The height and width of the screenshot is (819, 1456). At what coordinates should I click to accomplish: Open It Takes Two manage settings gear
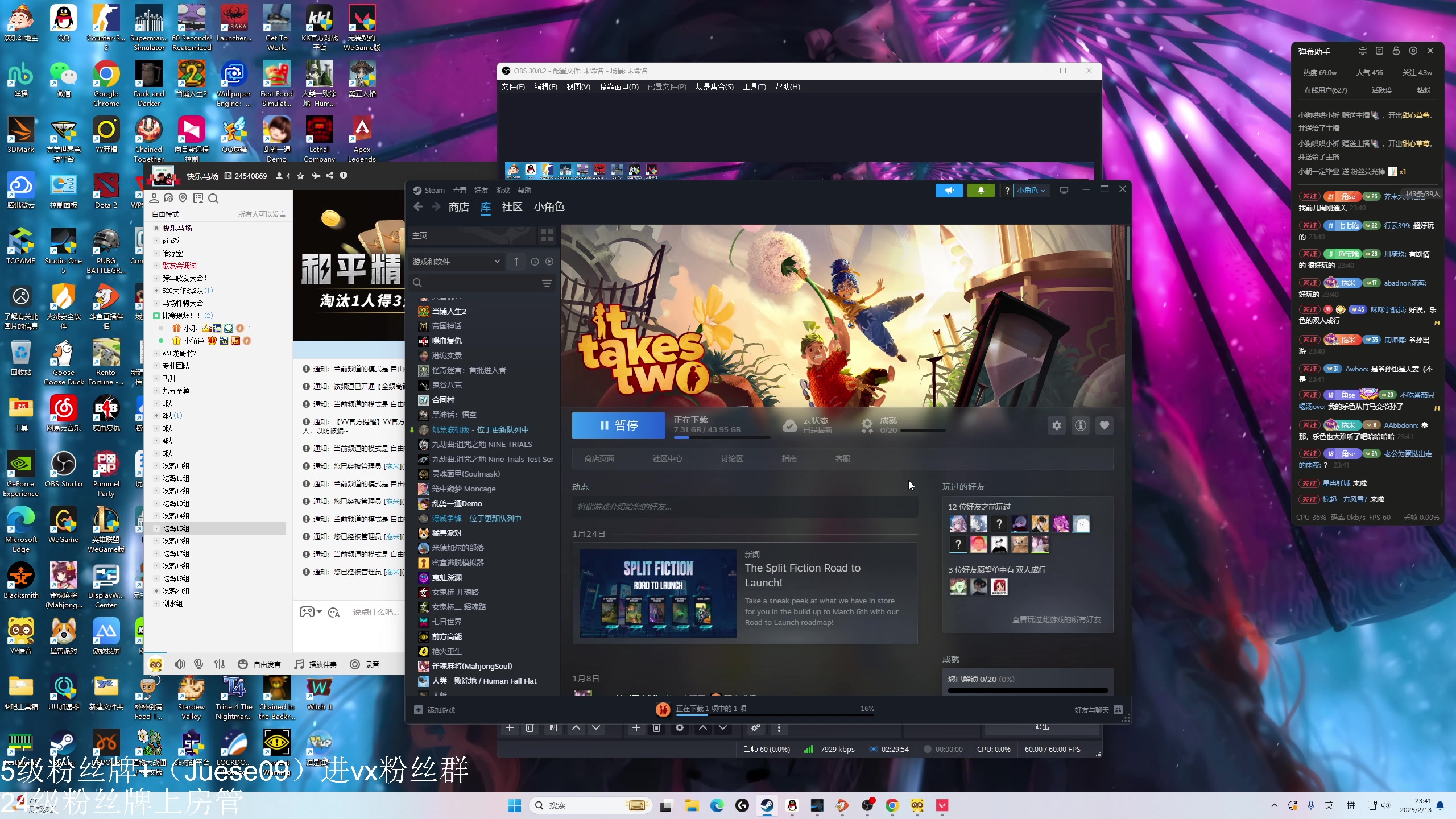click(1057, 425)
